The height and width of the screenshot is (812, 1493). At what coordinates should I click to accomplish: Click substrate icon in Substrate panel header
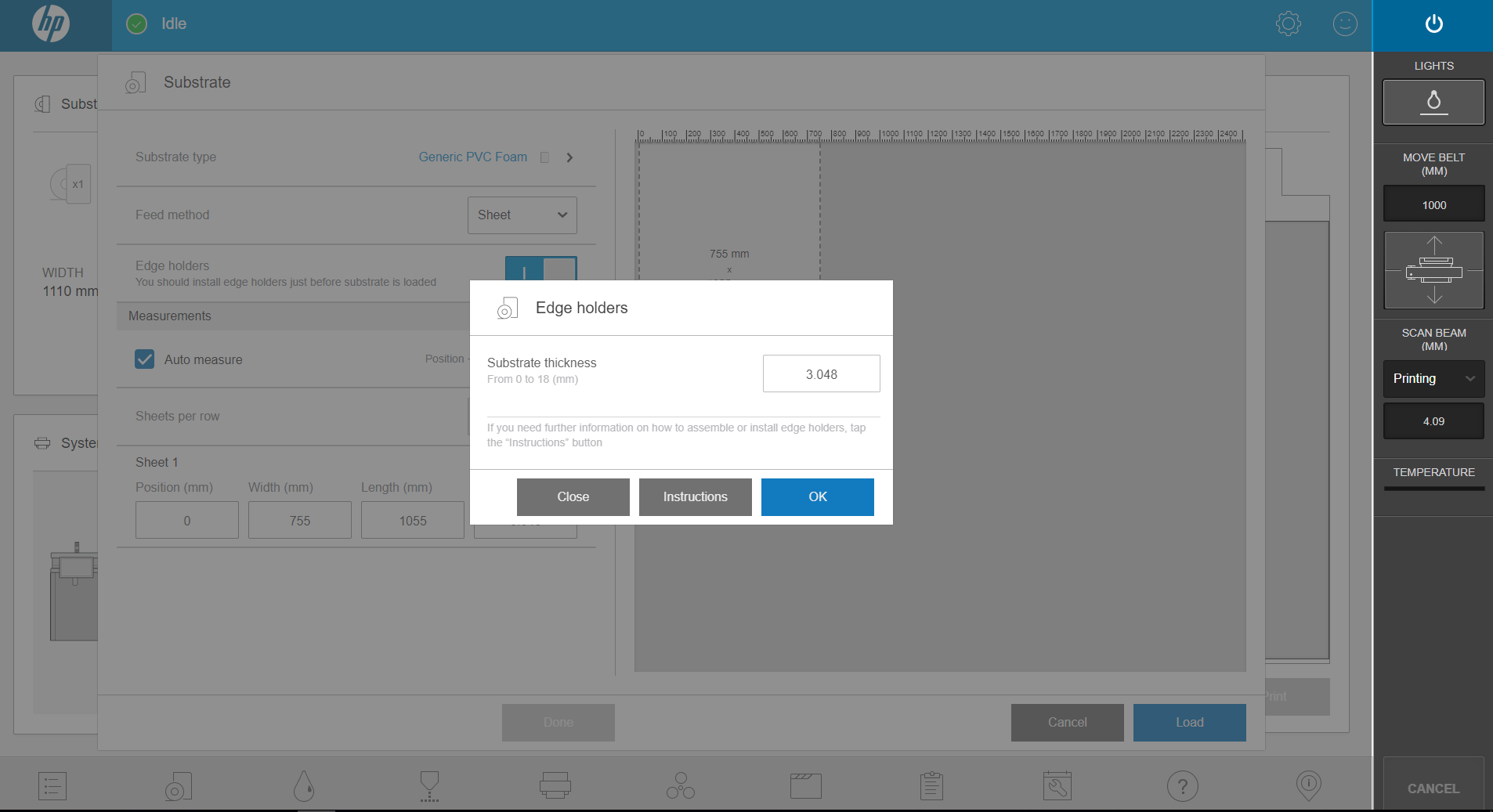tap(136, 83)
